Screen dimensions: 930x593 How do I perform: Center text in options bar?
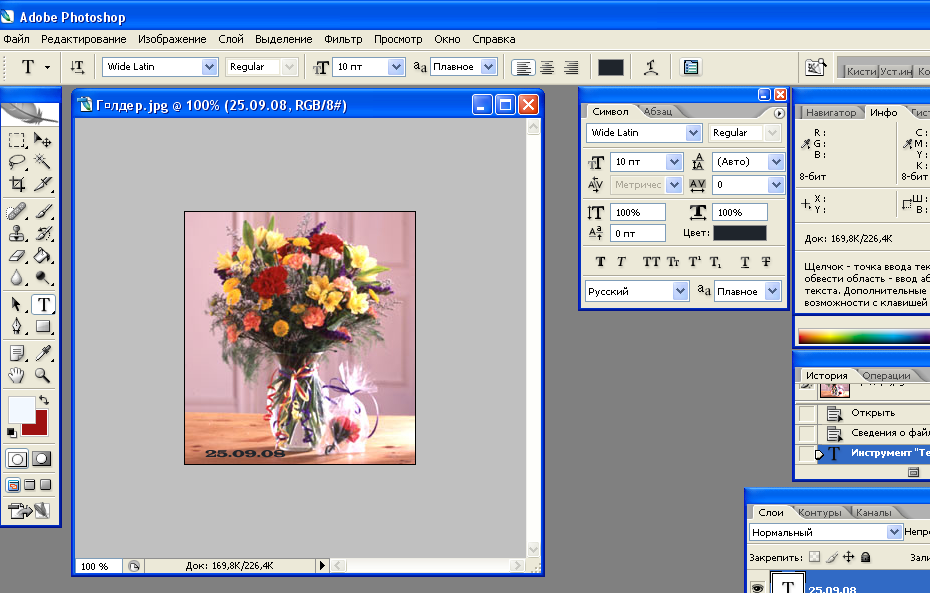tap(547, 67)
